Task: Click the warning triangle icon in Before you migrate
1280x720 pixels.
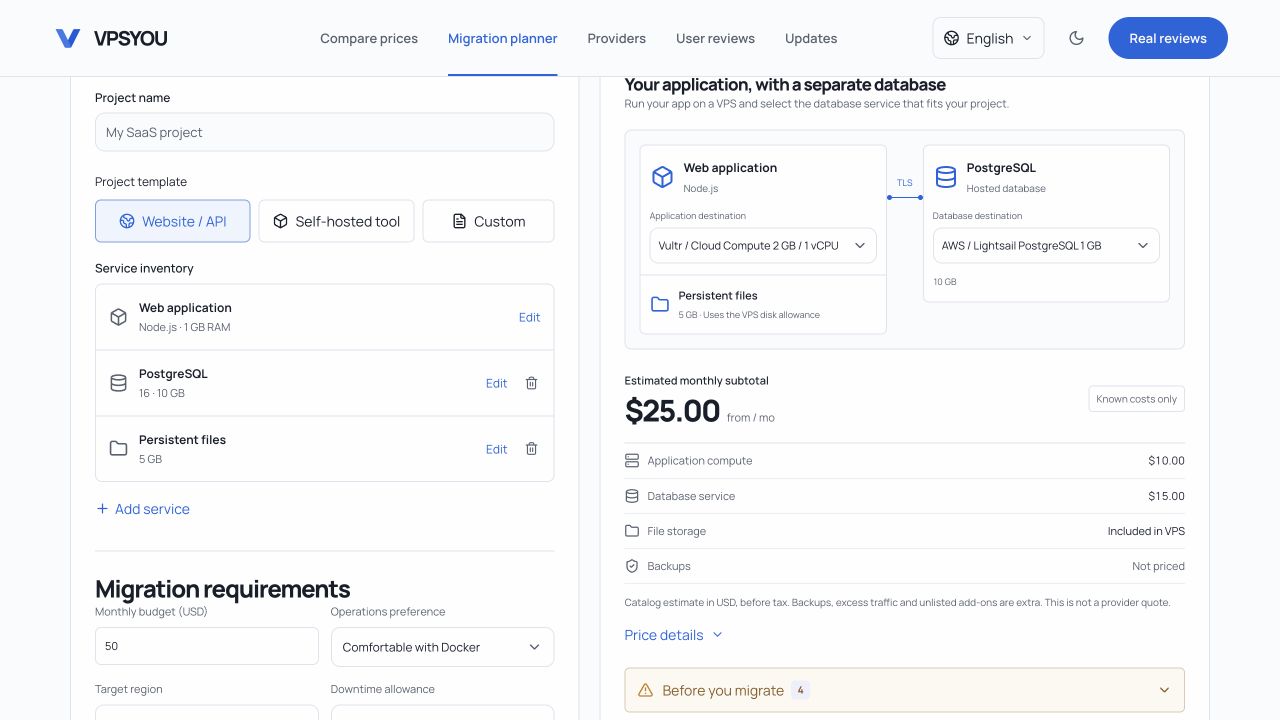Action: (645, 690)
